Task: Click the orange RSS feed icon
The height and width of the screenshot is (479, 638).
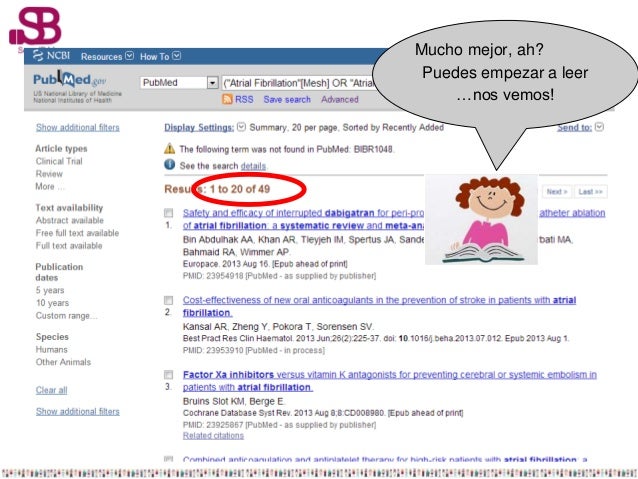Action: [227, 99]
